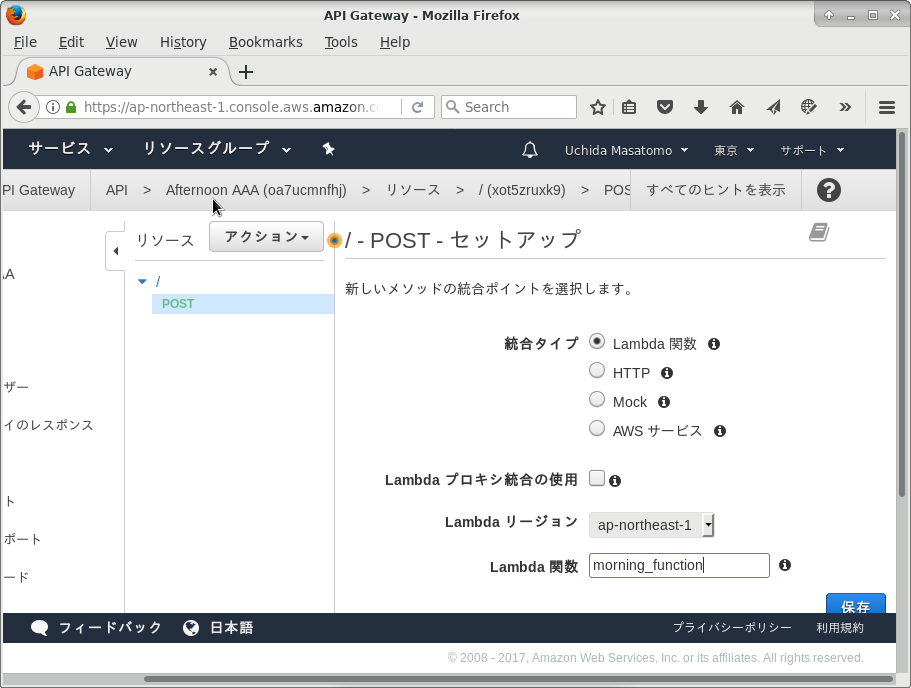911x688 pixels.
Task: Open the bookmarks list icon
Action: coord(629,107)
